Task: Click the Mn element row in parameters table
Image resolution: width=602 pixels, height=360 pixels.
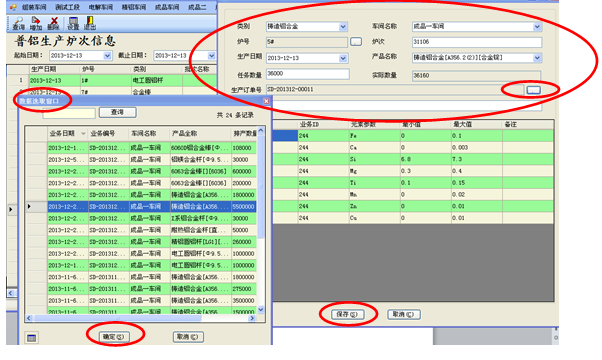Action: point(413,195)
